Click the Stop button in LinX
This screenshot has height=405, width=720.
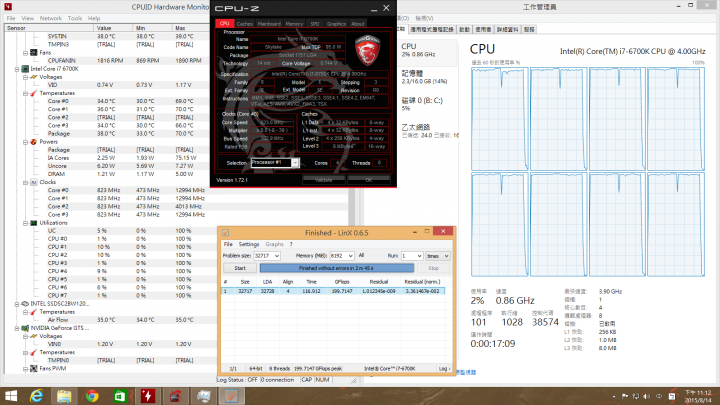433,268
